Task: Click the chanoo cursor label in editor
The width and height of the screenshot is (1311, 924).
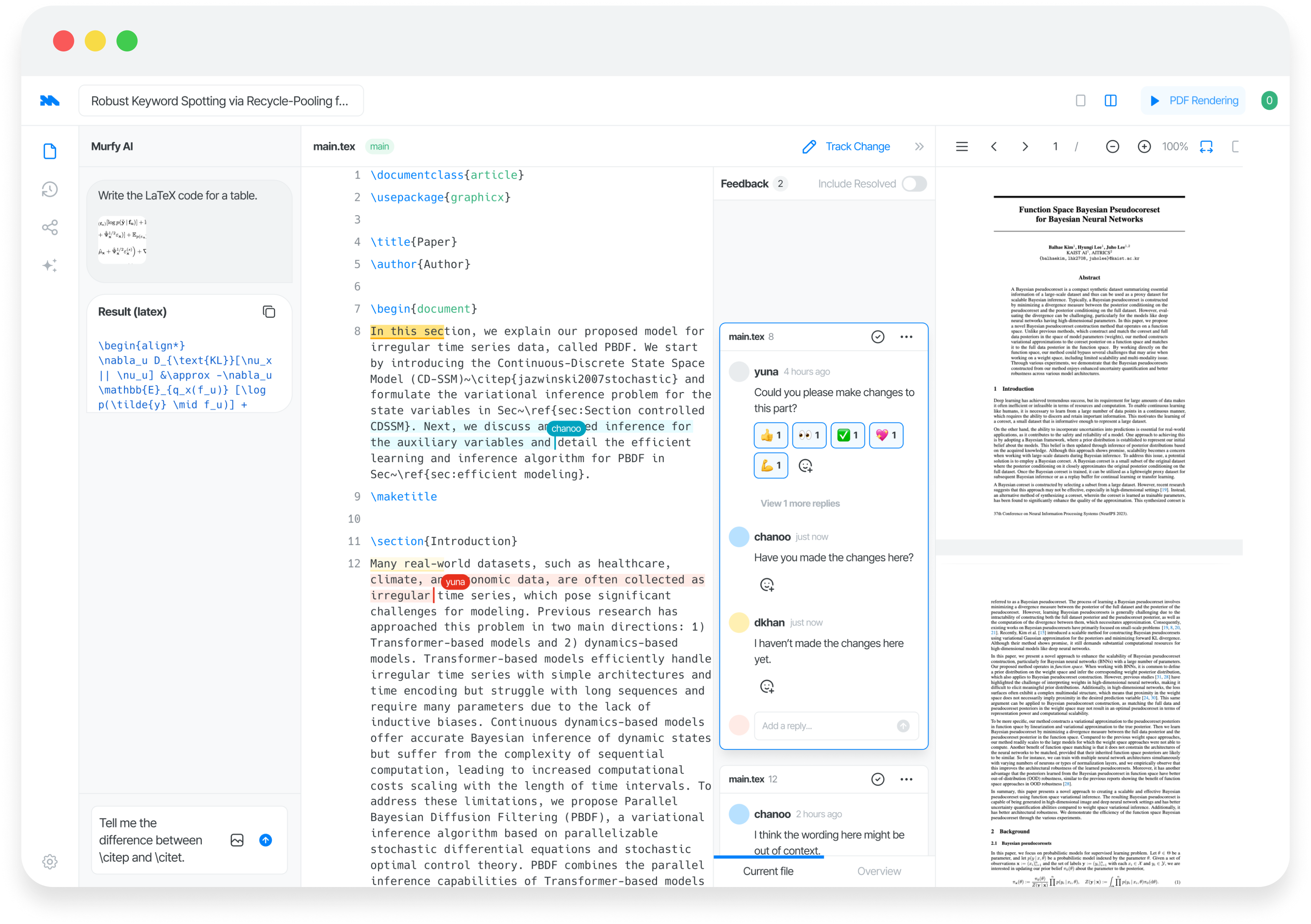Action: coord(566,428)
